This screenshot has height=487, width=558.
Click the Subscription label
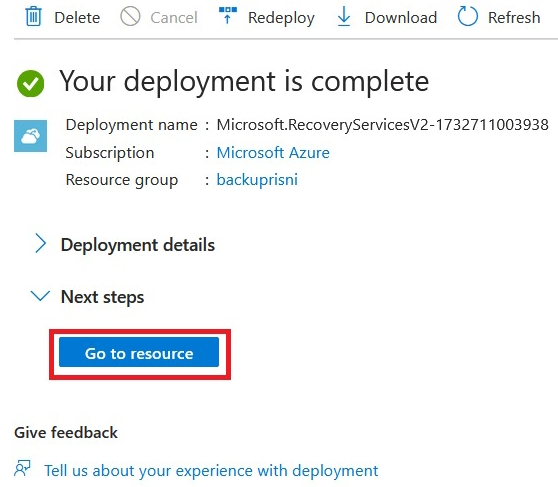point(110,153)
